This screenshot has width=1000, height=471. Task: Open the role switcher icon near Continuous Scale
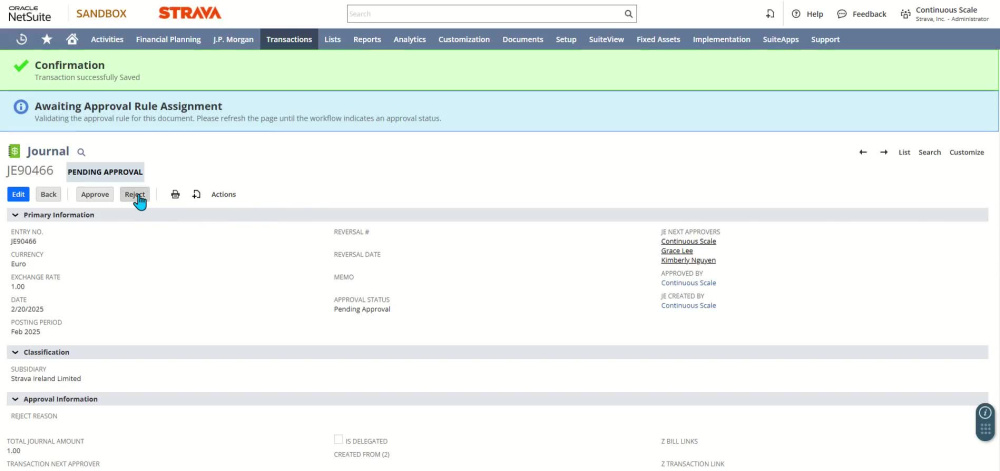coord(905,13)
